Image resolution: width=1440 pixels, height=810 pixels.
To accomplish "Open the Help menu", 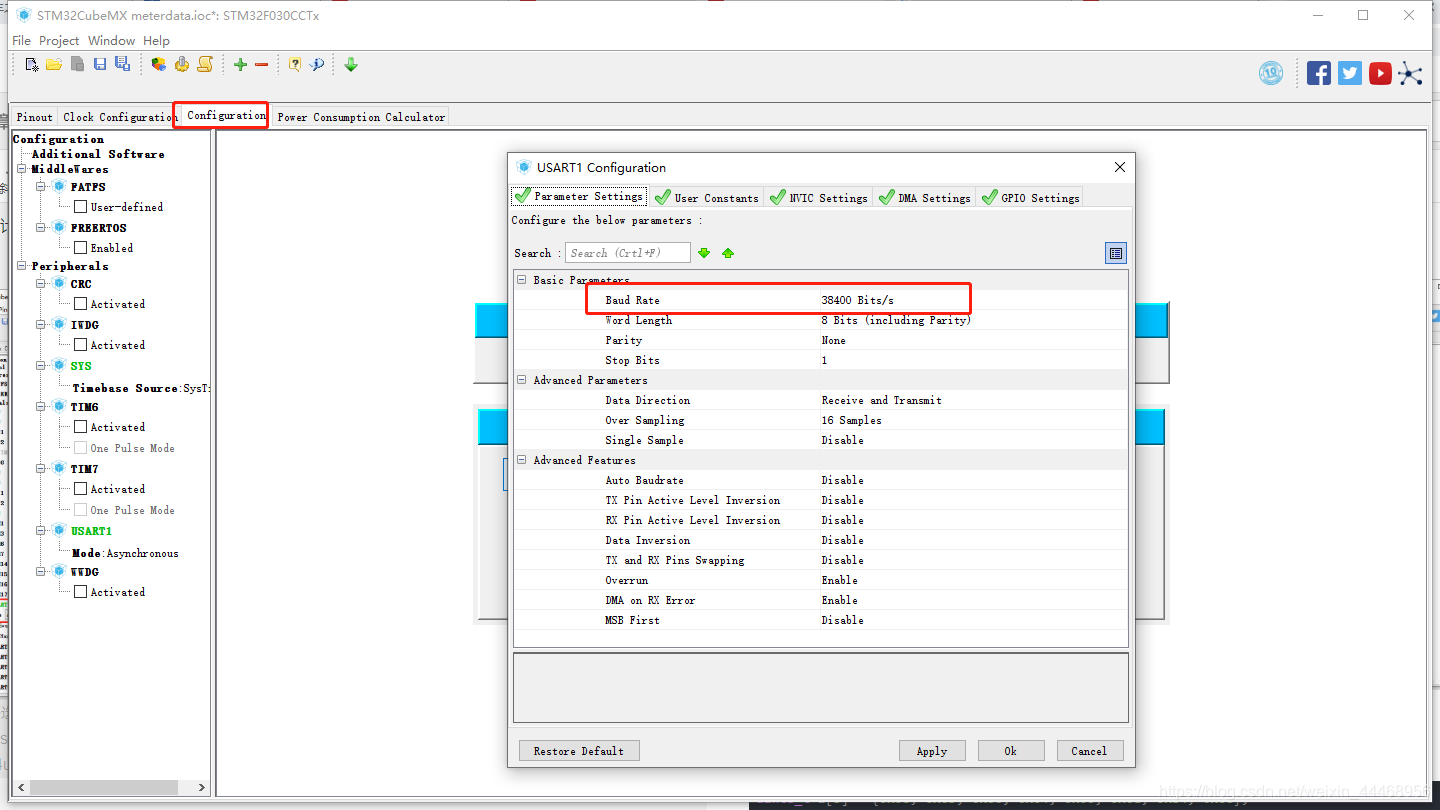I will pos(157,41).
